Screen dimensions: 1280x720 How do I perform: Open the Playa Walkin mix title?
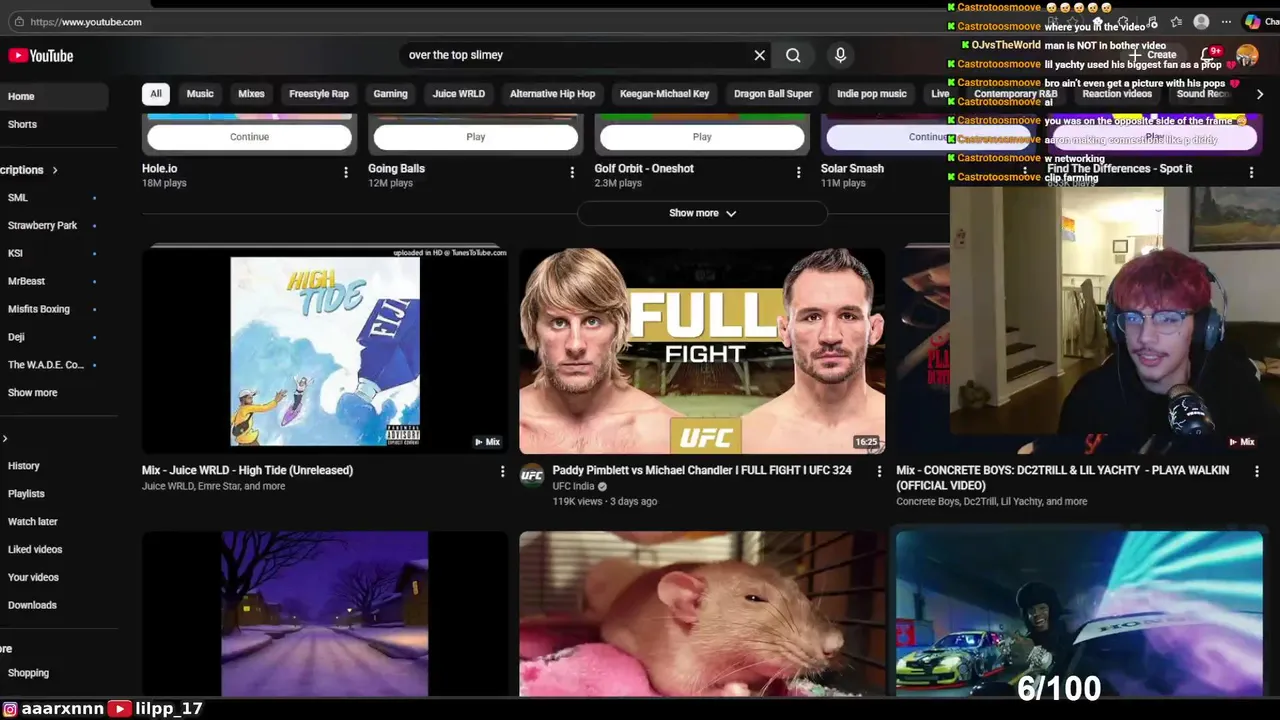(x=1062, y=478)
